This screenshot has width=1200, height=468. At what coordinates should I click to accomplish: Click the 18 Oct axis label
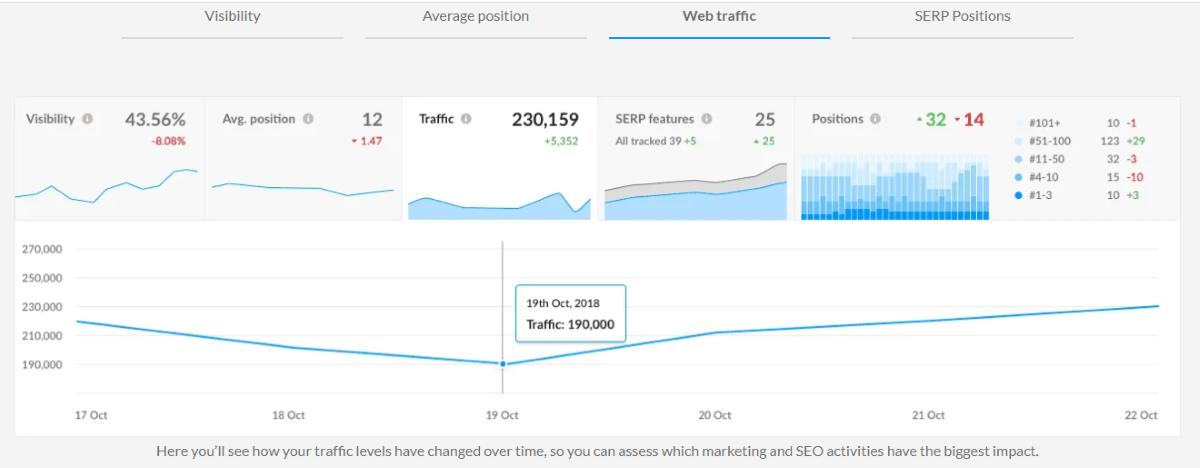(289, 415)
